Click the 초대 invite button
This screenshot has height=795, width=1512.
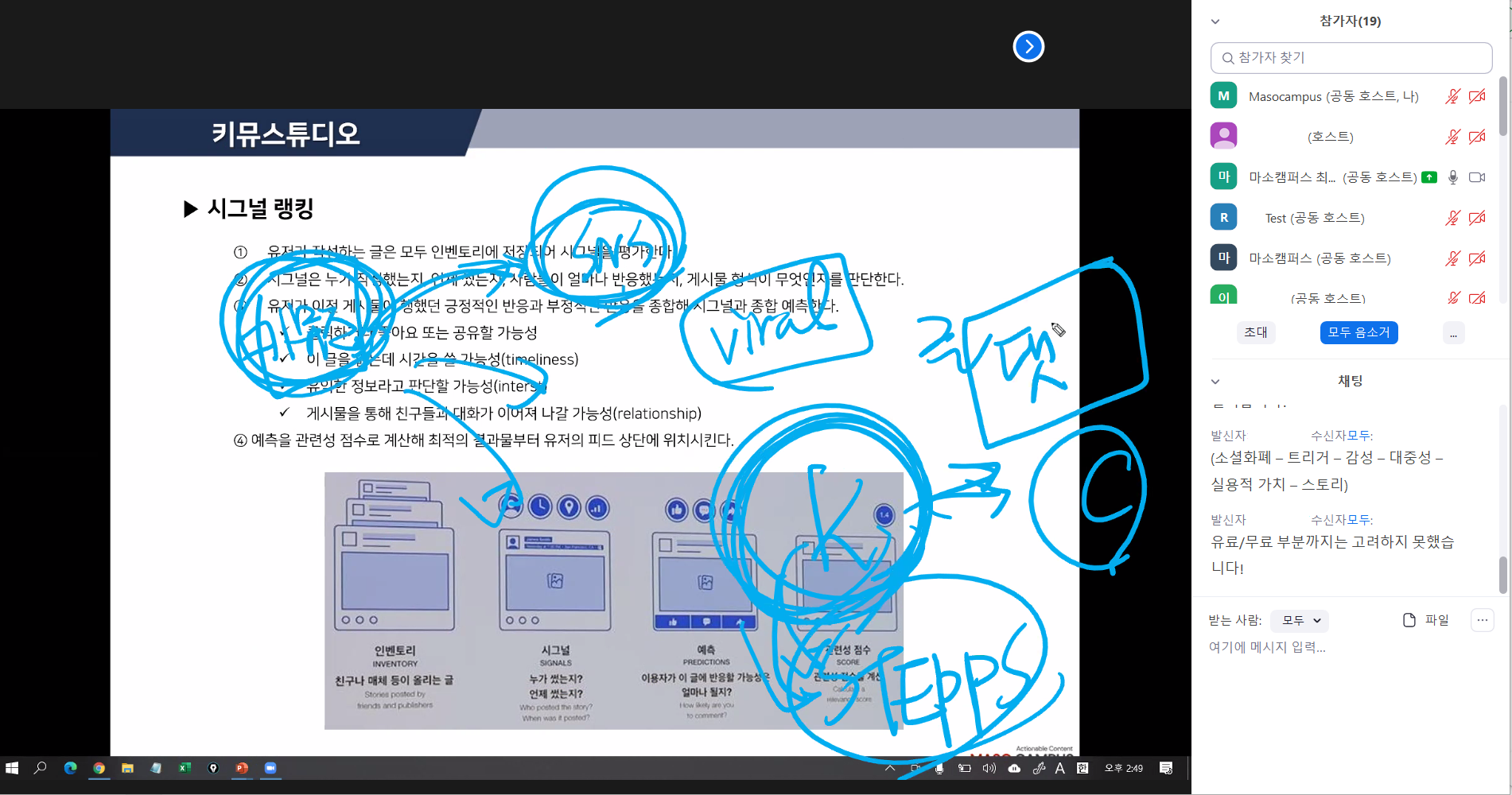tap(1256, 332)
